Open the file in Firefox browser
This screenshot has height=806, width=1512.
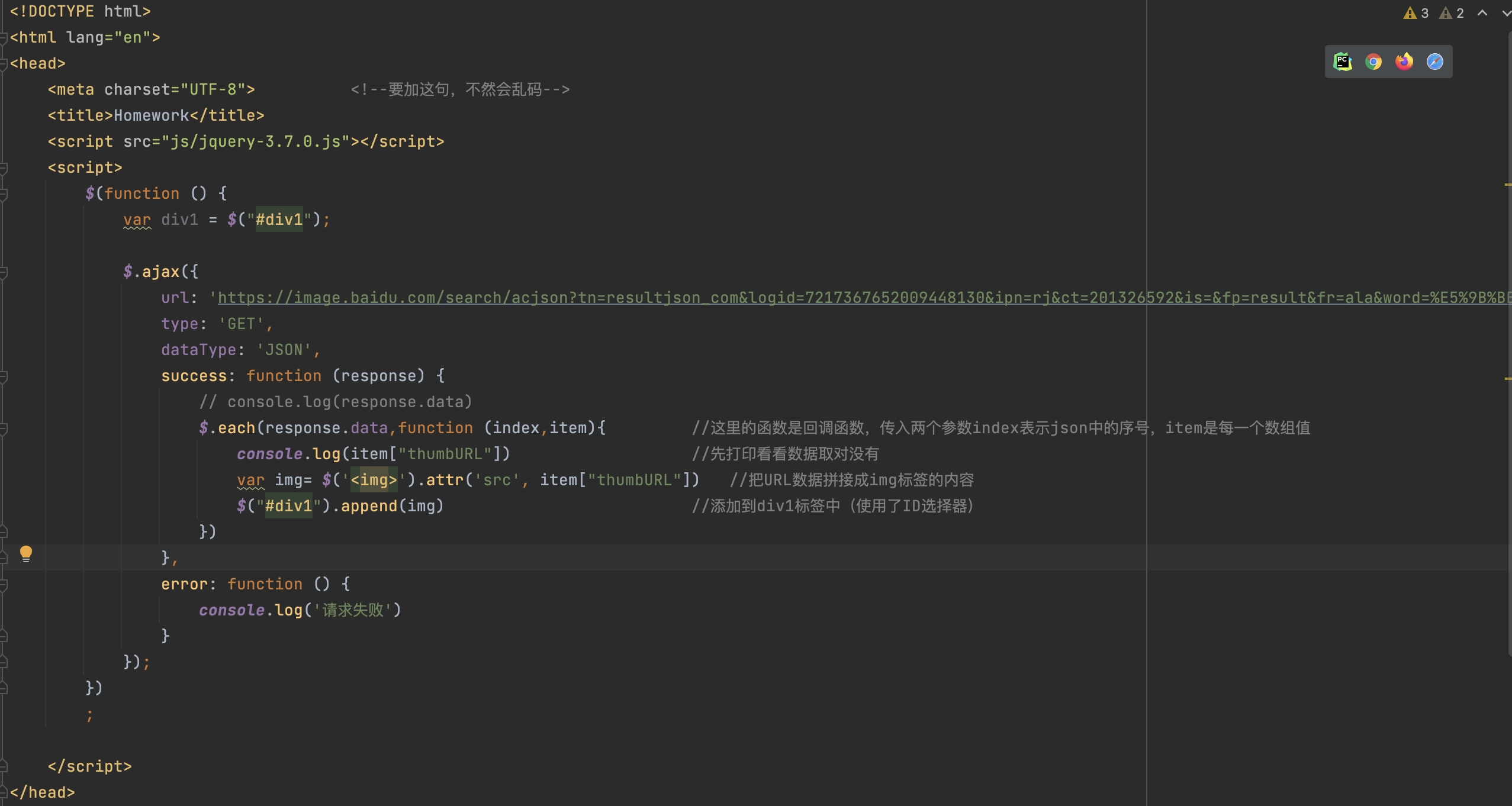[x=1404, y=62]
